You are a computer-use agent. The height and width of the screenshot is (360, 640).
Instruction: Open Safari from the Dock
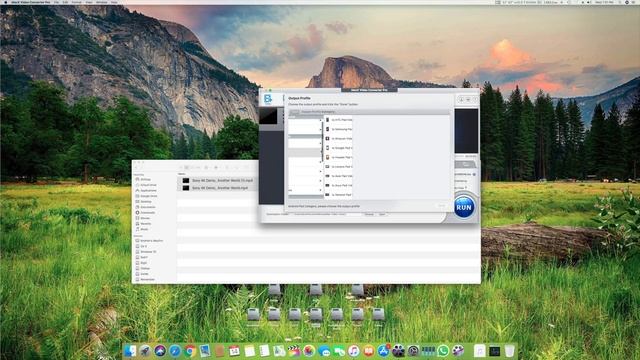pyautogui.click(x=175, y=351)
